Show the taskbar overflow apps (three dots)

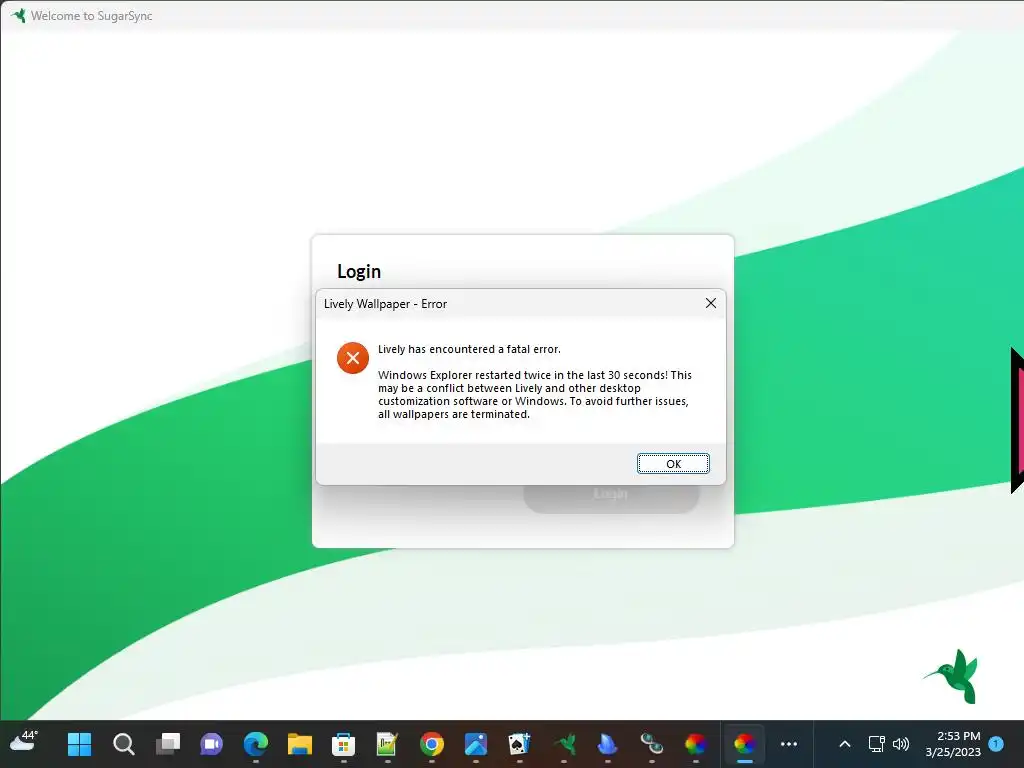pos(789,744)
